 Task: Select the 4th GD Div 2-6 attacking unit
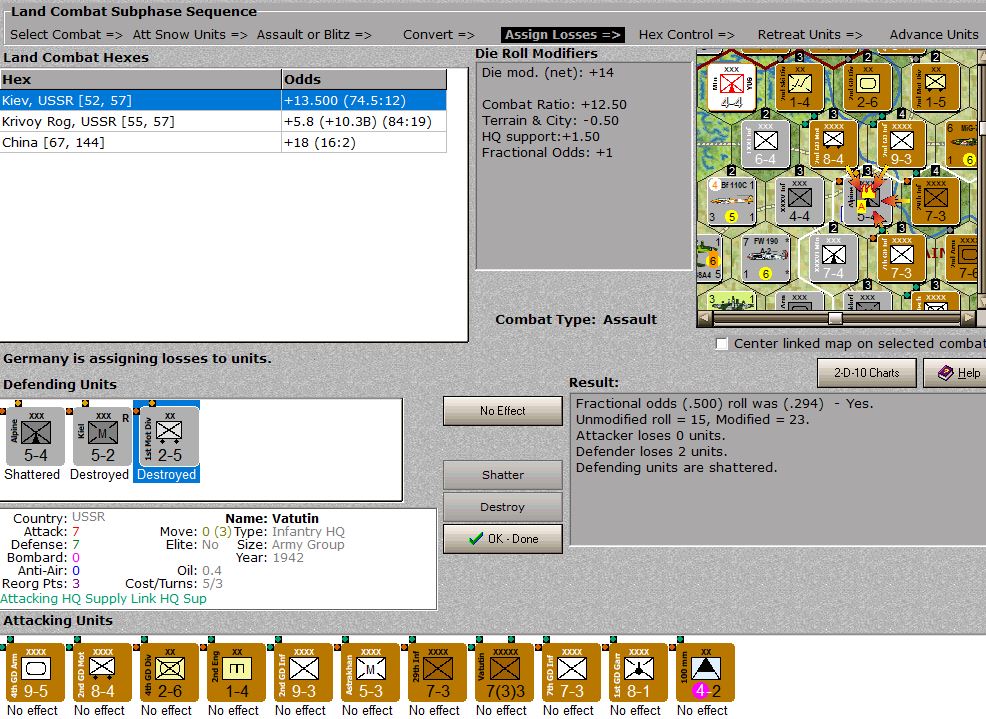click(x=169, y=671)
